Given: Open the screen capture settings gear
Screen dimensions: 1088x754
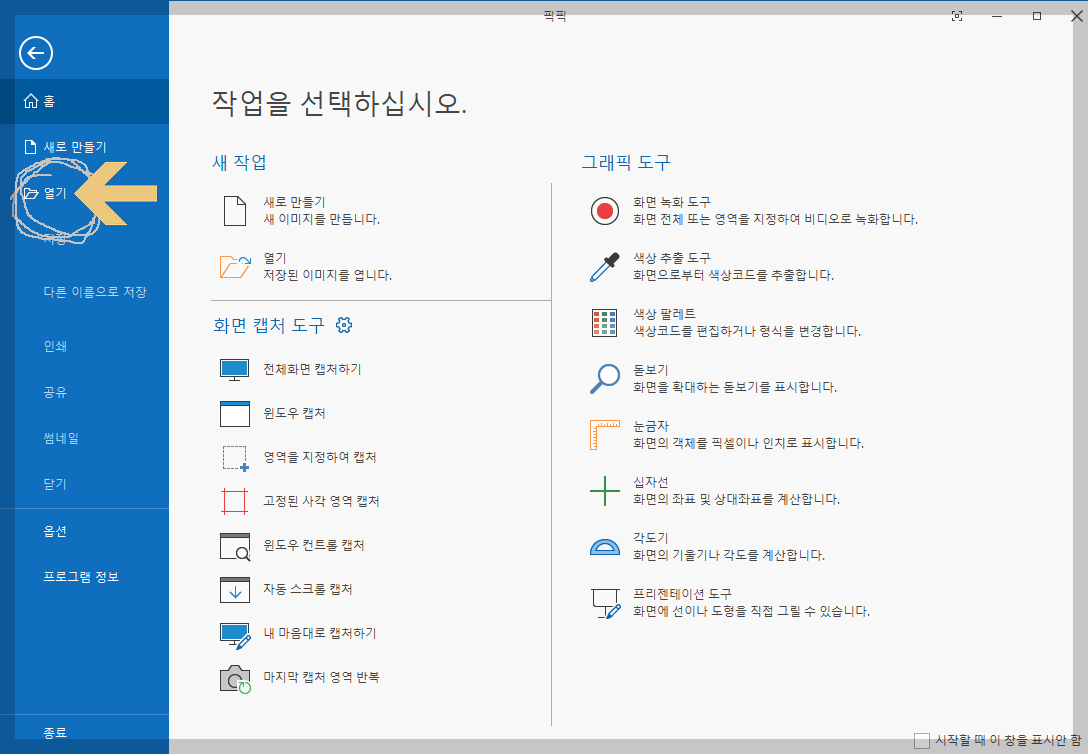Looking at the screenshot, I should point(344,325).
